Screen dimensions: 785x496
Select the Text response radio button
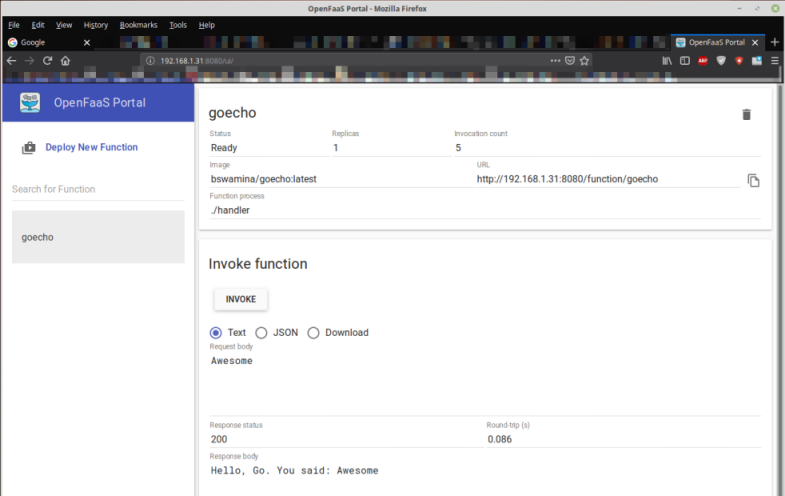coord(216,333)
